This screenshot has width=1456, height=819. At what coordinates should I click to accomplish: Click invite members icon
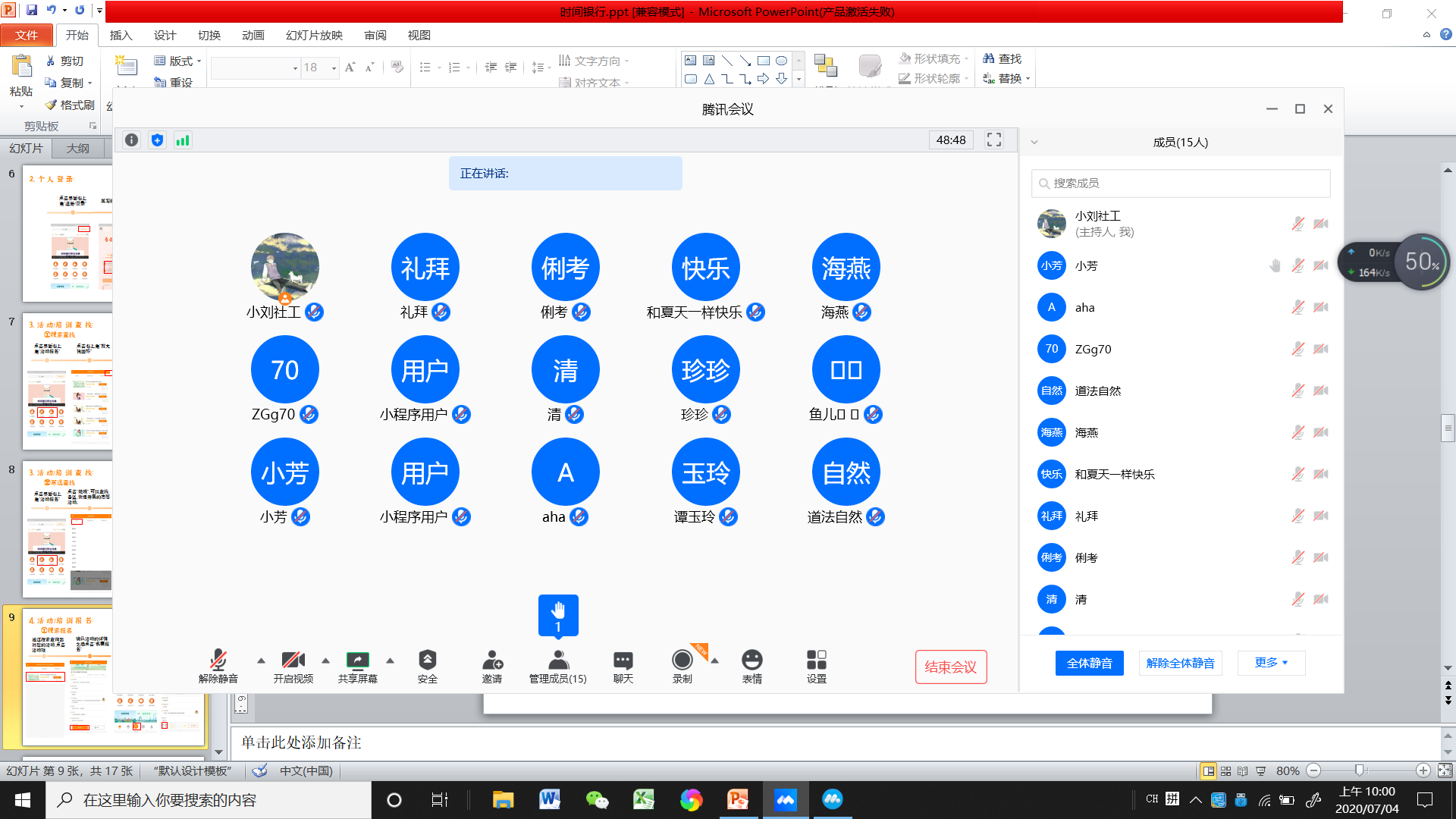(x=492, y=665)
